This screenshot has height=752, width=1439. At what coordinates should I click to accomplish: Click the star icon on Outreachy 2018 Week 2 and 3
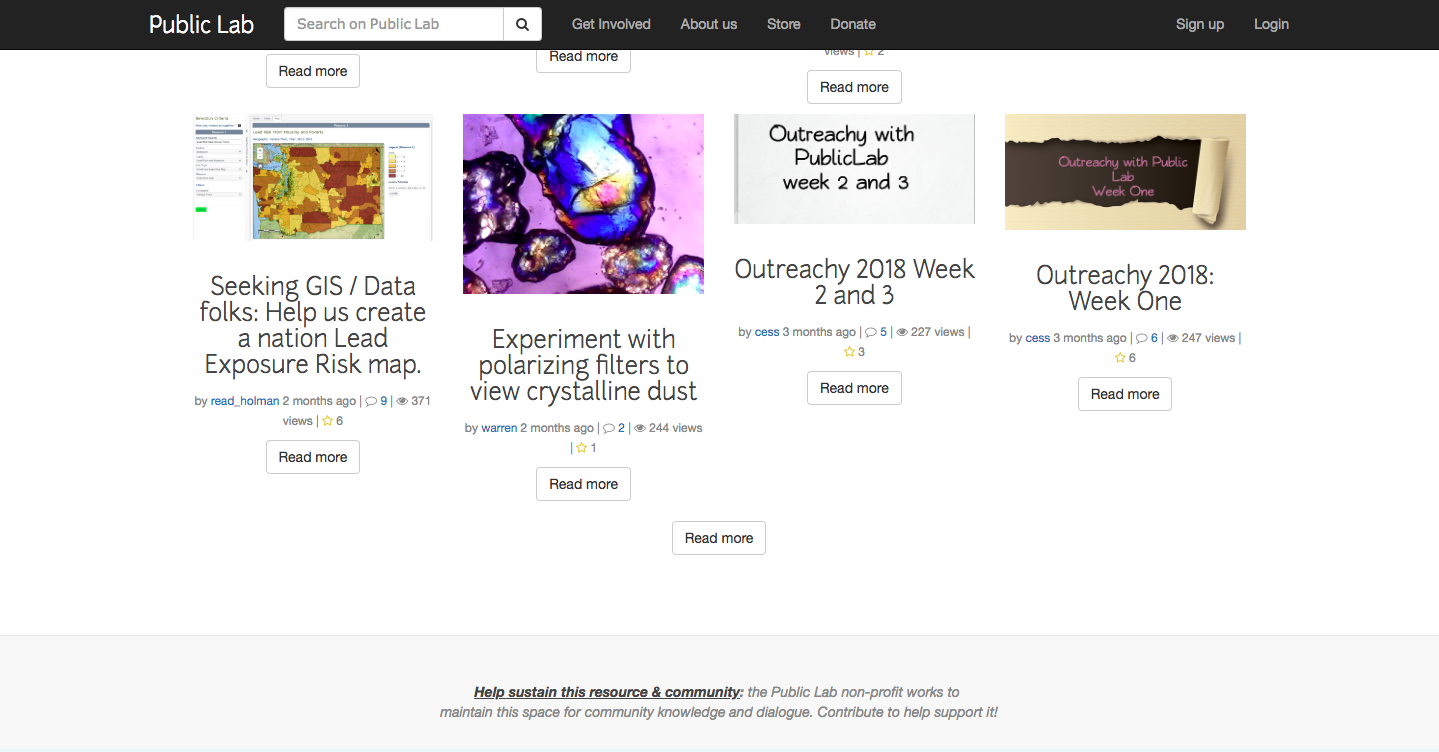click(847, 351)
